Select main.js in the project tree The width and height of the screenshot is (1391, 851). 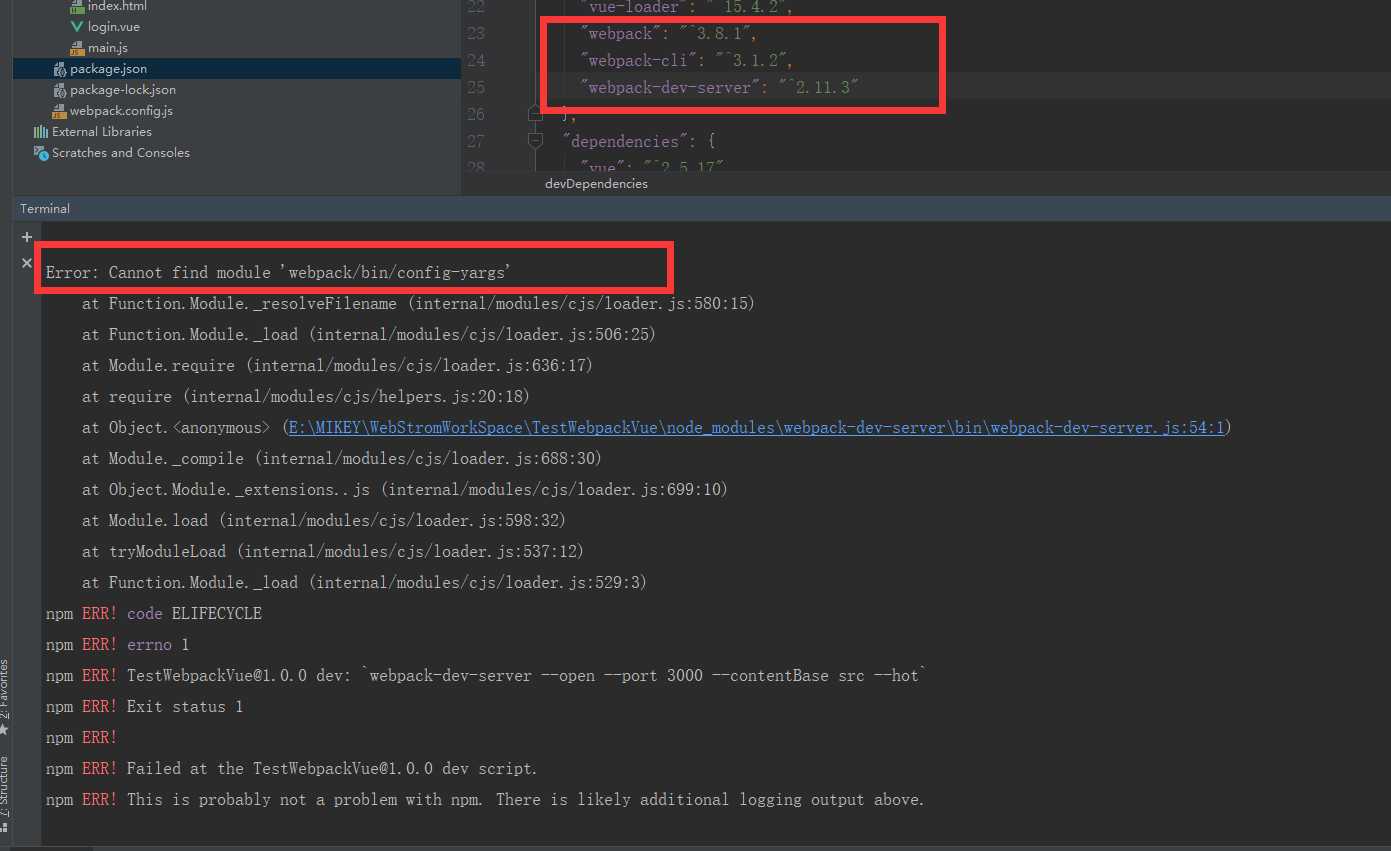coord(107,48)
